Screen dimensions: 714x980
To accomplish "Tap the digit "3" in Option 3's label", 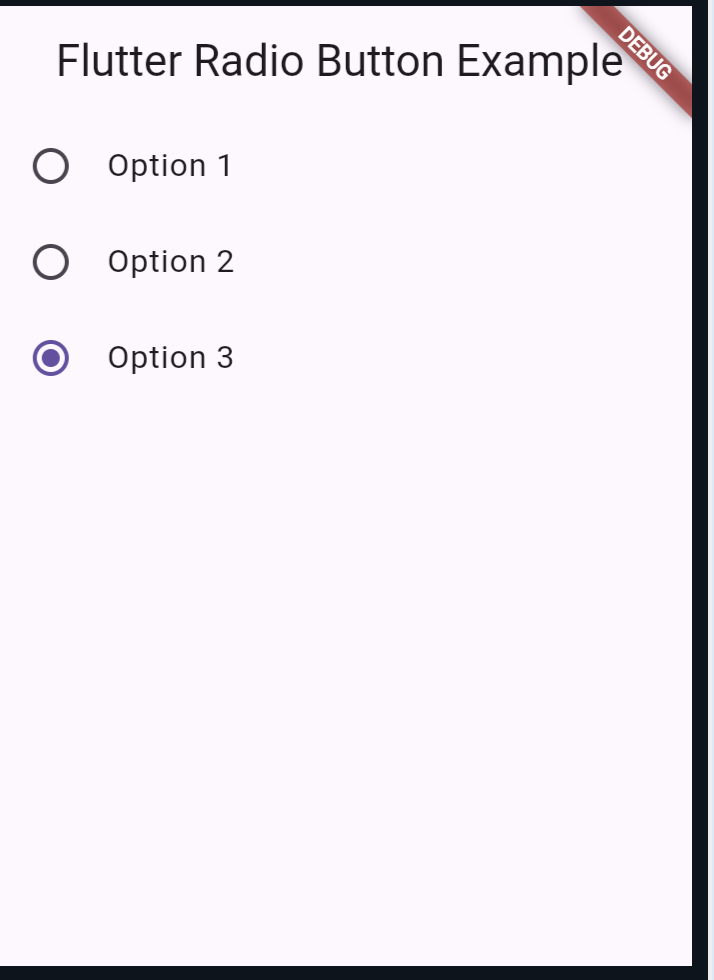I will [x=225, y=358].
